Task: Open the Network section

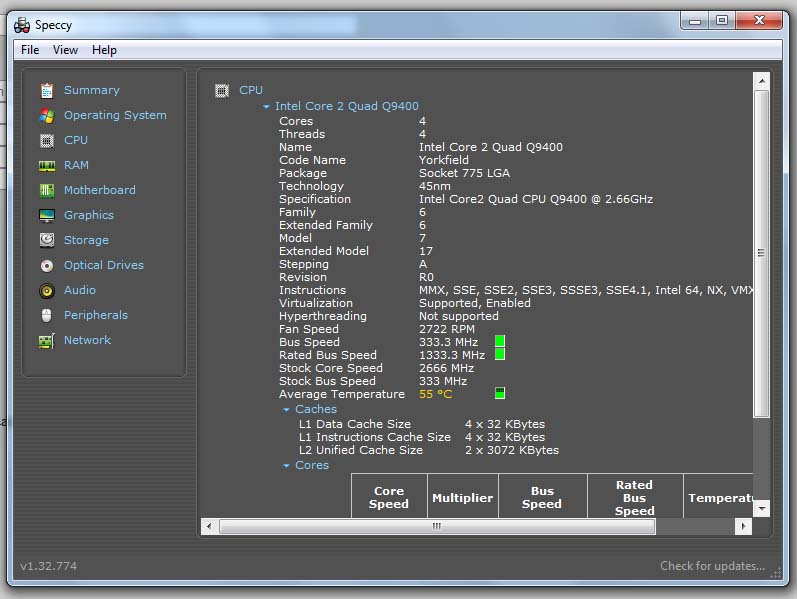Action: tap(87, 340)
